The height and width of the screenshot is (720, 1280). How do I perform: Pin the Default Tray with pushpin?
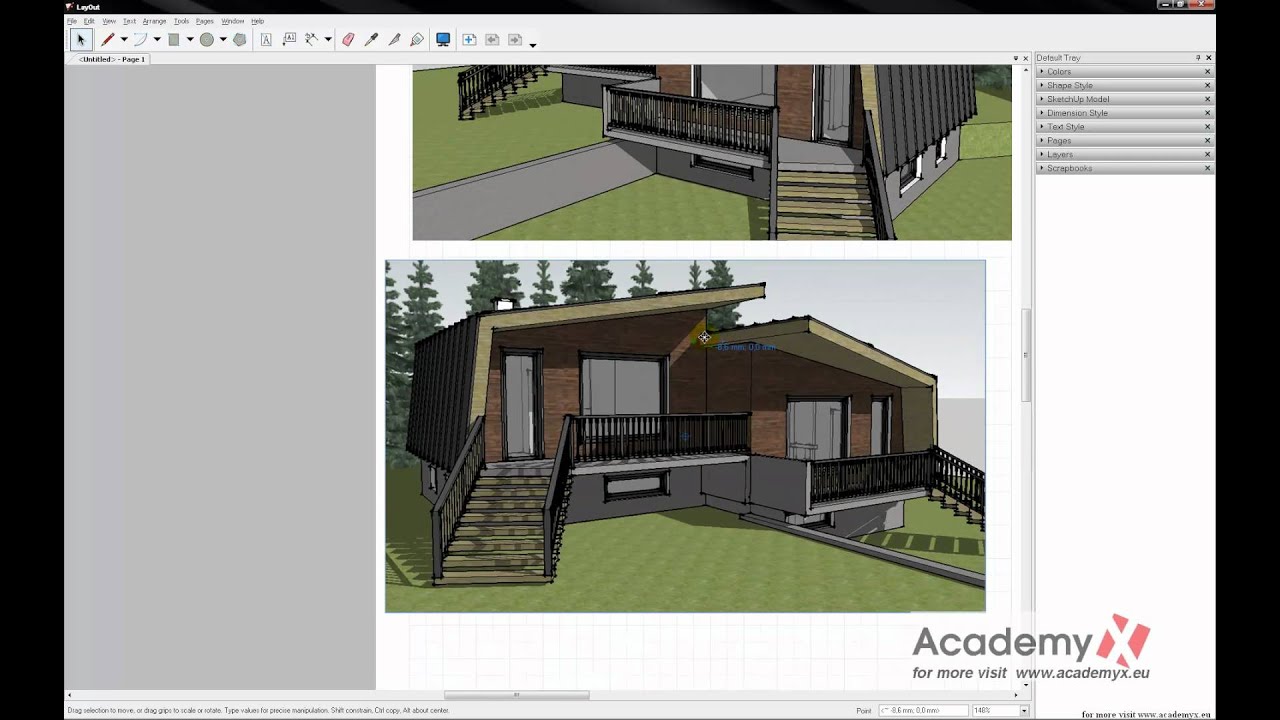[x=1198, y=58]
